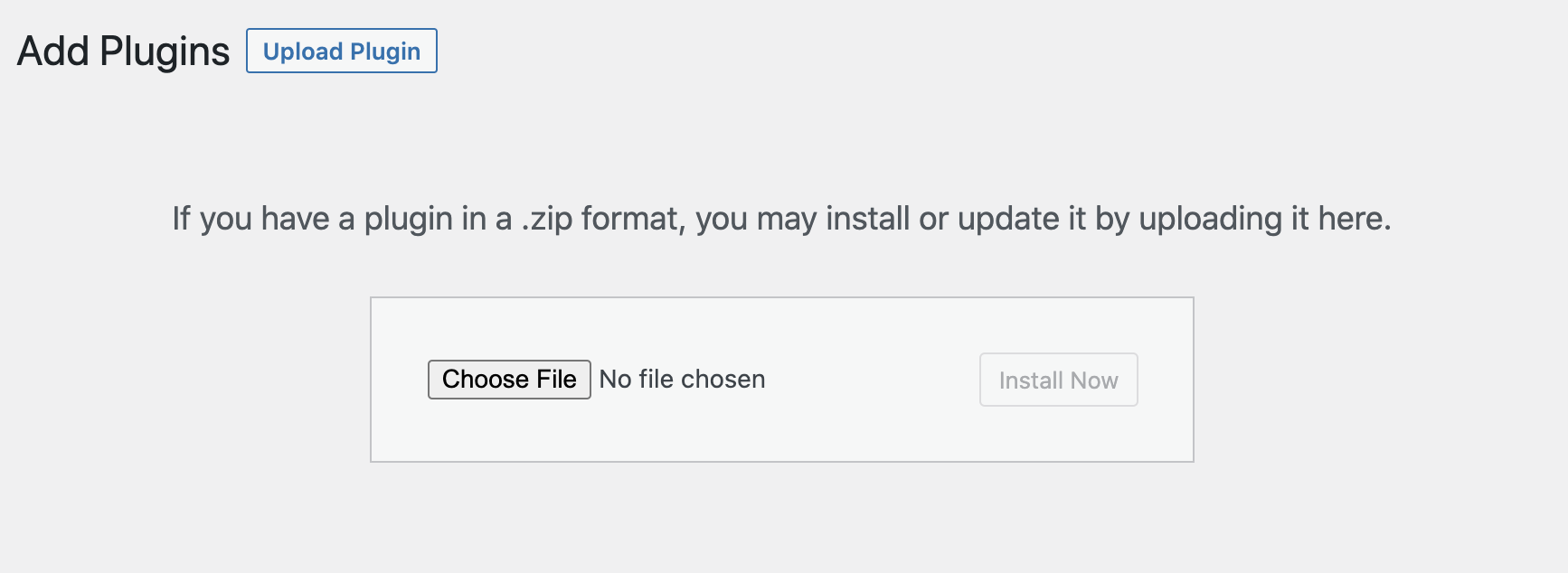Toggle the upload panel with Upload Plugin

point(342,52)
